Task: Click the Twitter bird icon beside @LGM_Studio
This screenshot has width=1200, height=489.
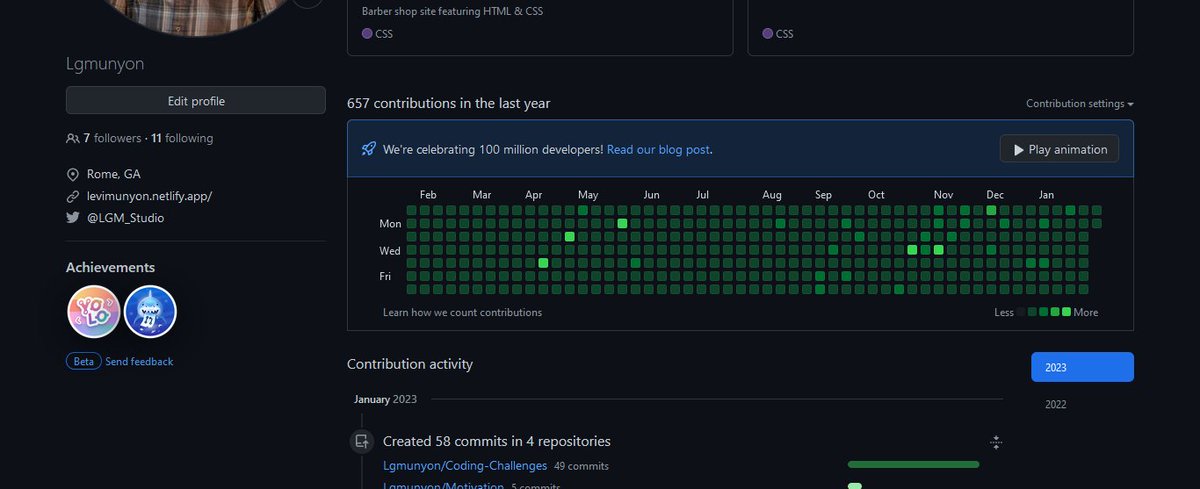Action: point(72,217)
